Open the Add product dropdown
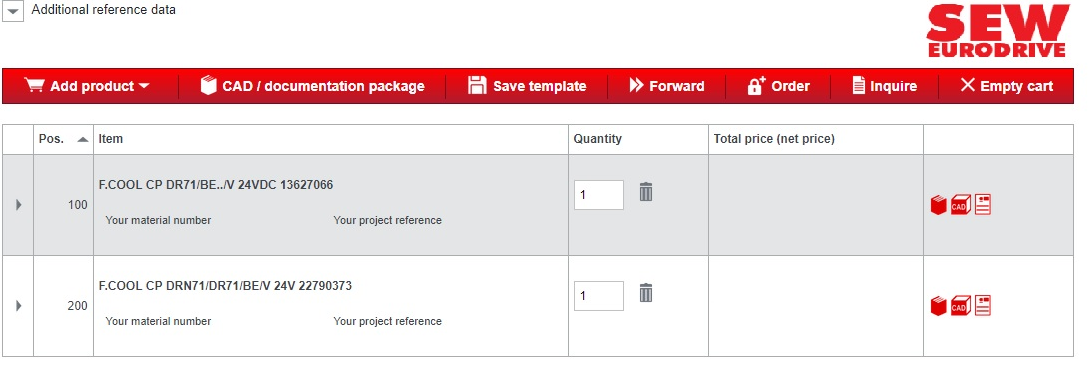This screenshot has width=1089, height=379. click(x=88, y=86)
